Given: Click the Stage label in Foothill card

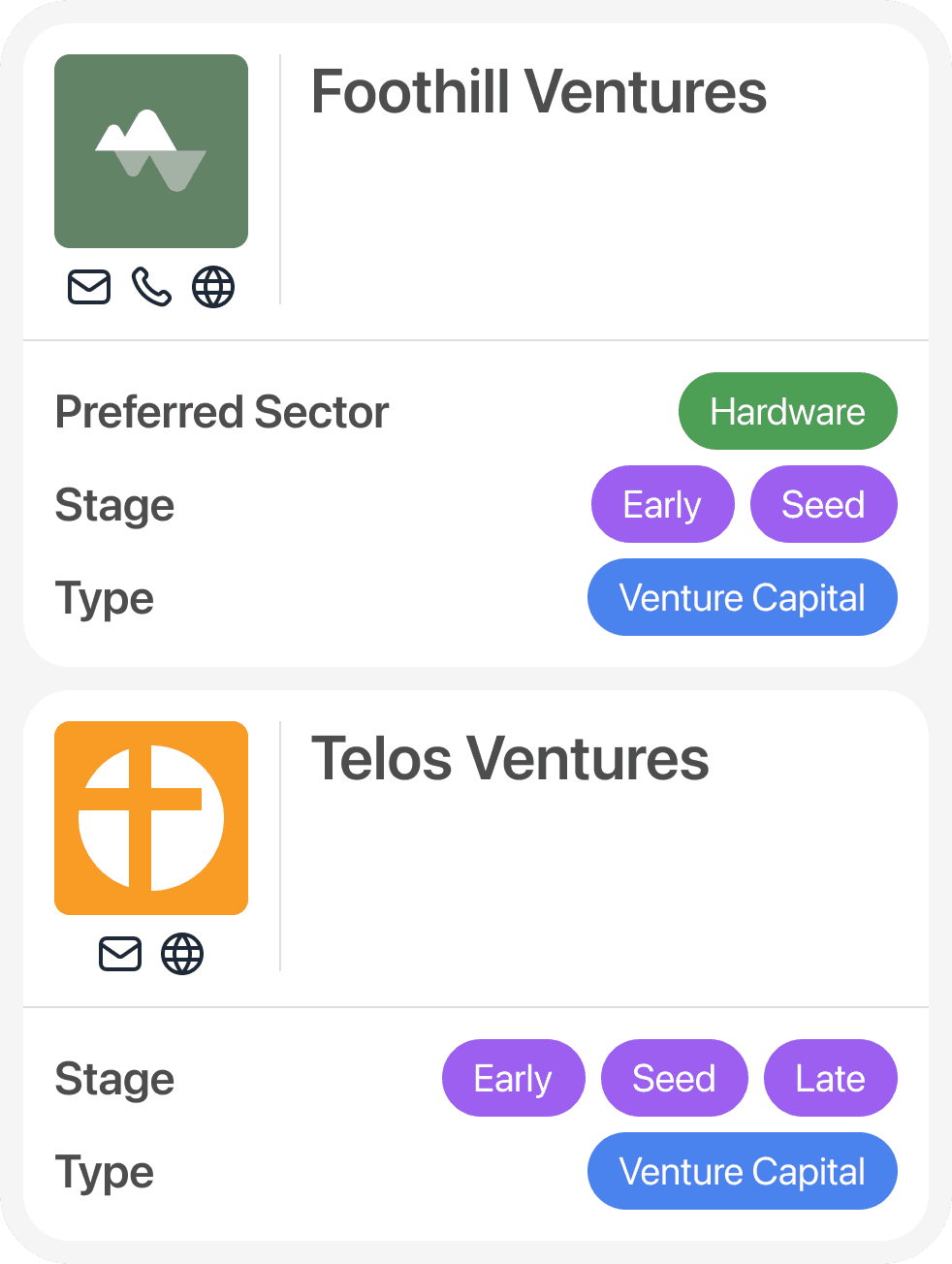Looking at the screenshot, I should point(114,505).
